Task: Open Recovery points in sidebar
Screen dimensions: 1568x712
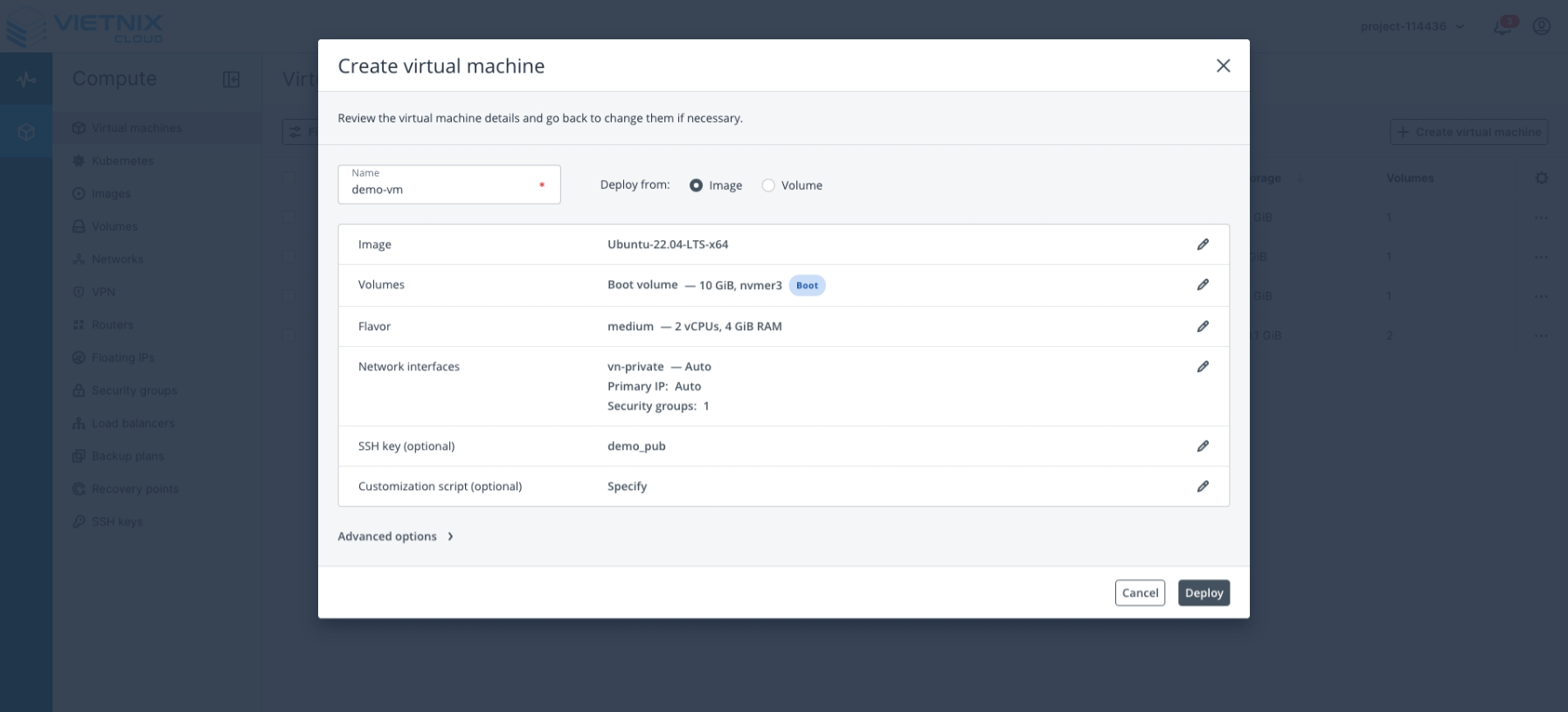Action: pos(157,488)
